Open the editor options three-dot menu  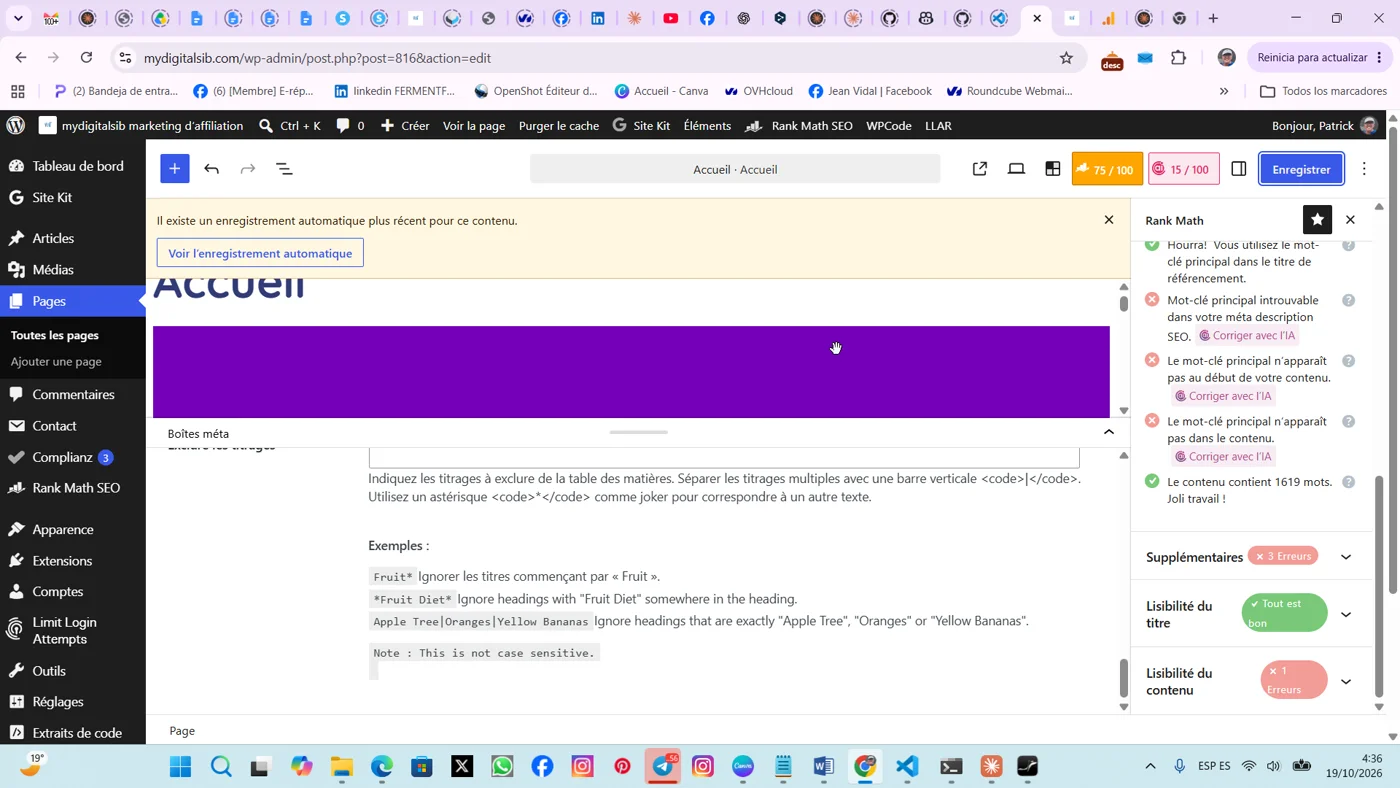(x=1364, y=169)
